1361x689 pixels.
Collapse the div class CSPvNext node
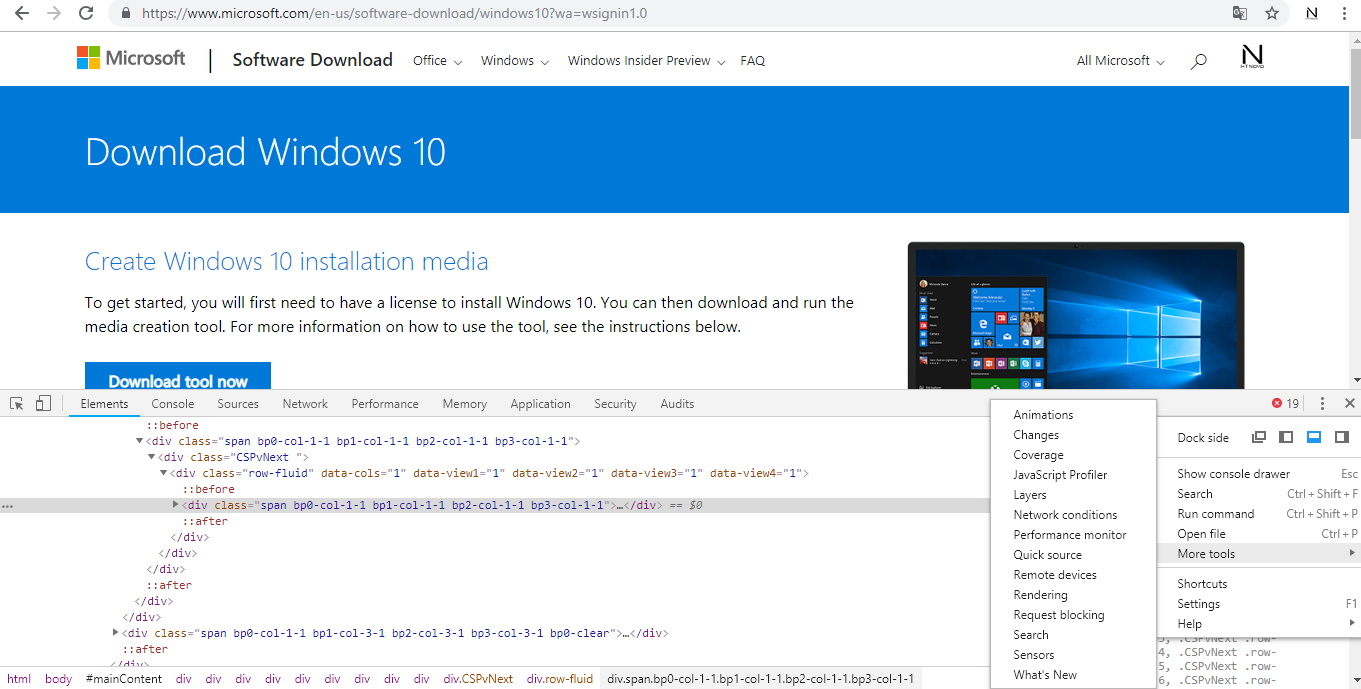tap(152, 457)
